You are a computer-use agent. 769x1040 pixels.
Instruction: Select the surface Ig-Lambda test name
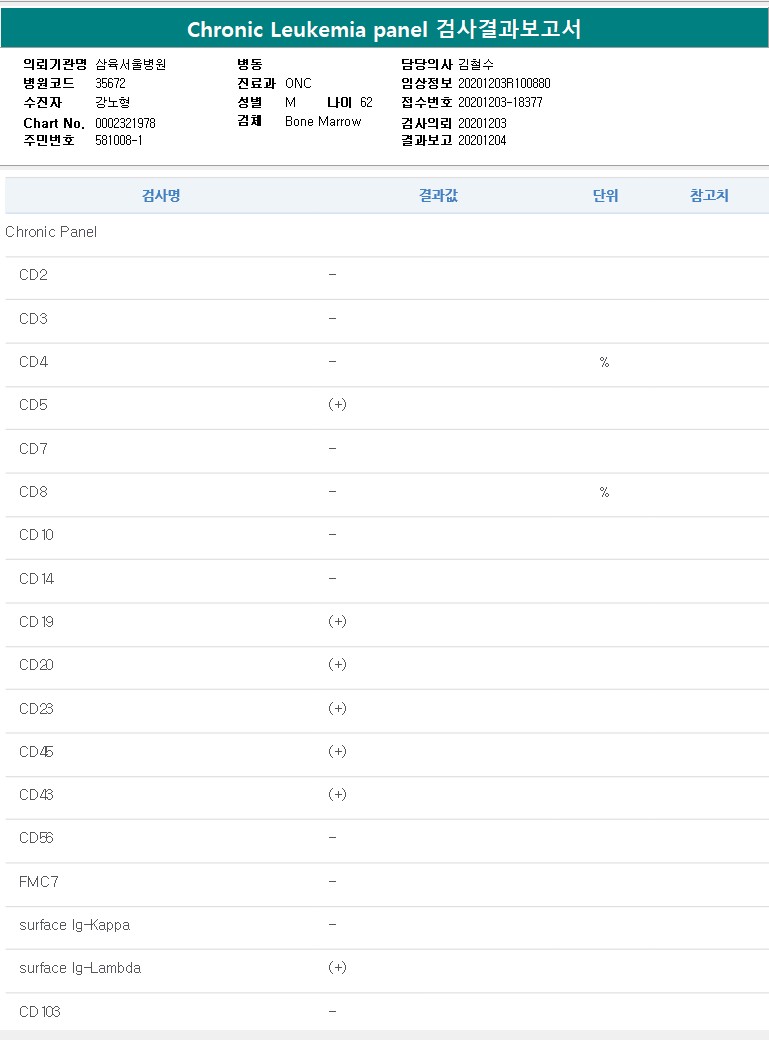[80, 968]
